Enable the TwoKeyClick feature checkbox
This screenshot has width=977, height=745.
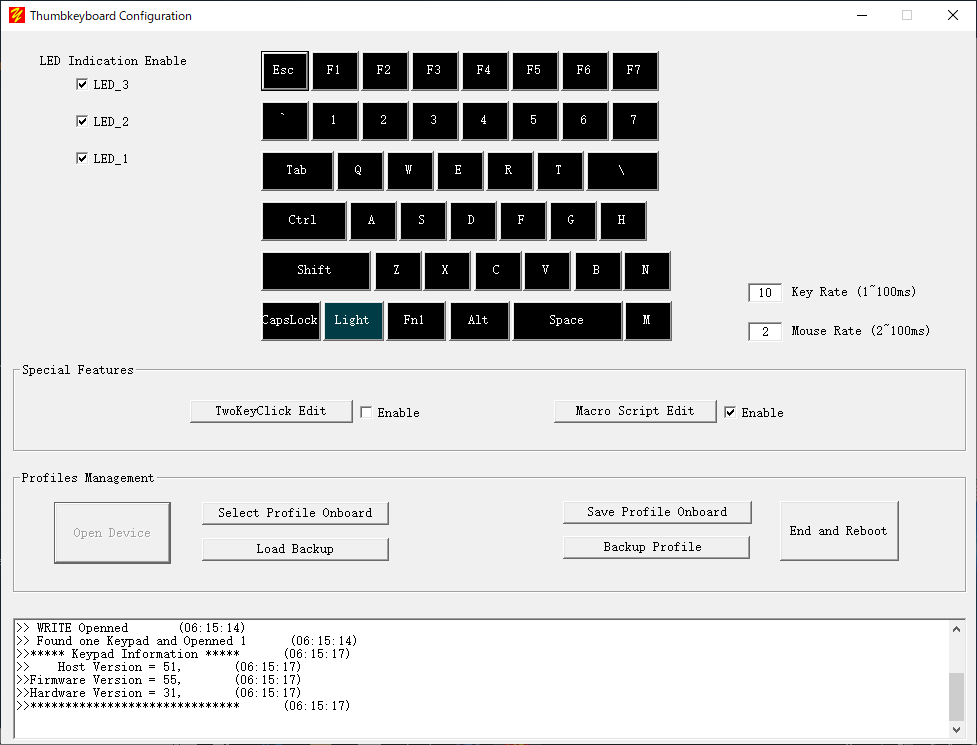pos(366,412)
